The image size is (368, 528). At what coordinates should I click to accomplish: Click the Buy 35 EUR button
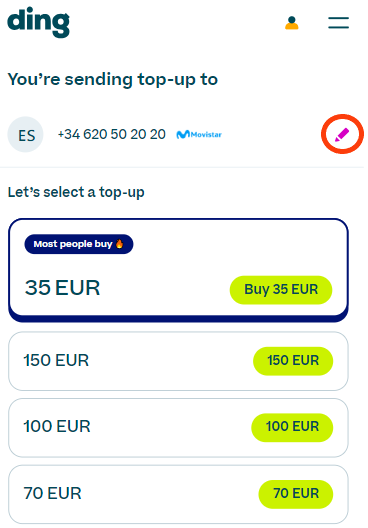pyautogui.click(x=281, y=290)
